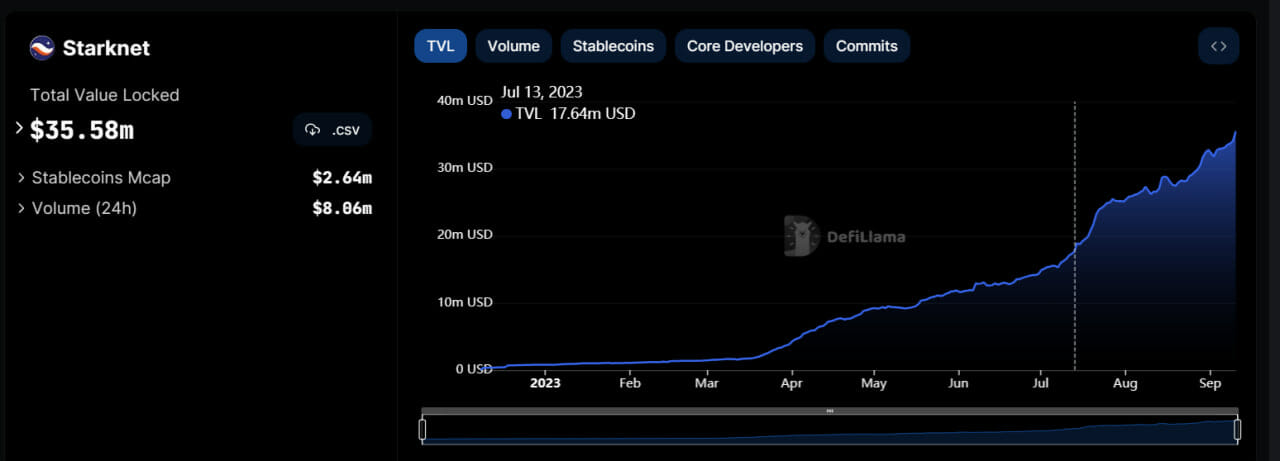Click the Jun x-axis label
The image size is (1280, 461).
tap(958, 383)
